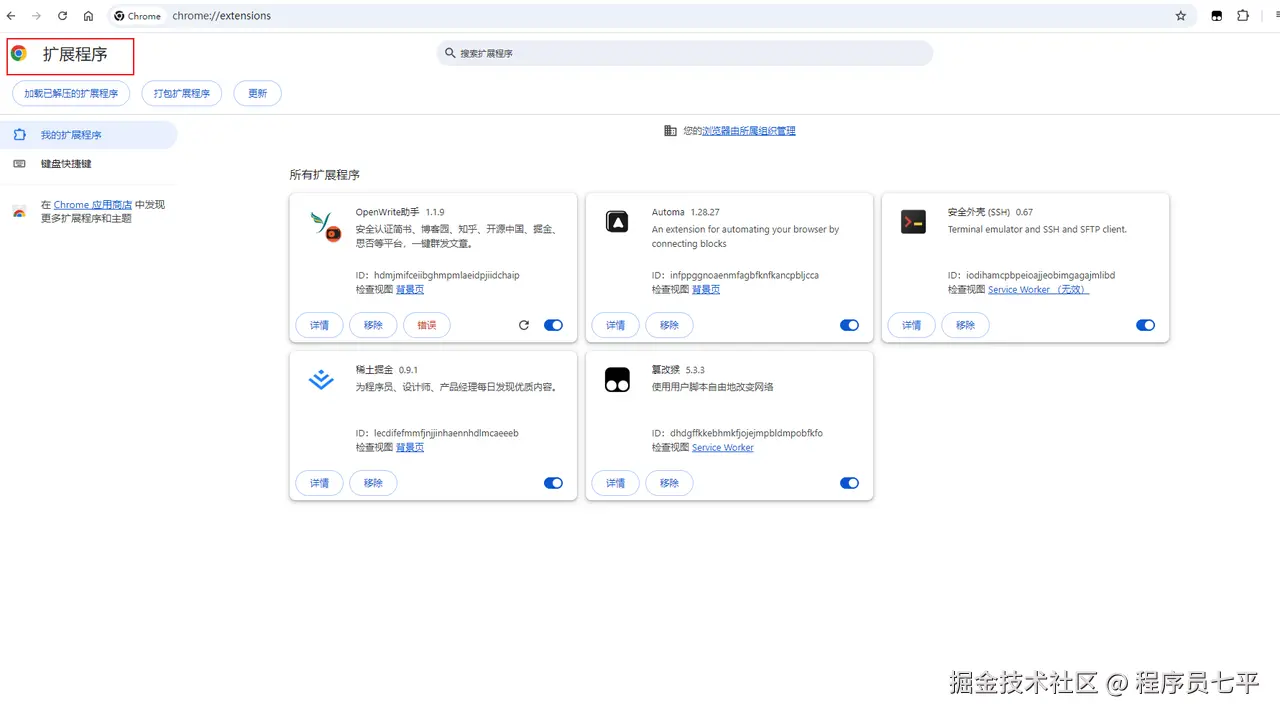Switch off the 稀土掘金 extension
This screenshot has width=1280, height=717.
[x=553, y=483]
